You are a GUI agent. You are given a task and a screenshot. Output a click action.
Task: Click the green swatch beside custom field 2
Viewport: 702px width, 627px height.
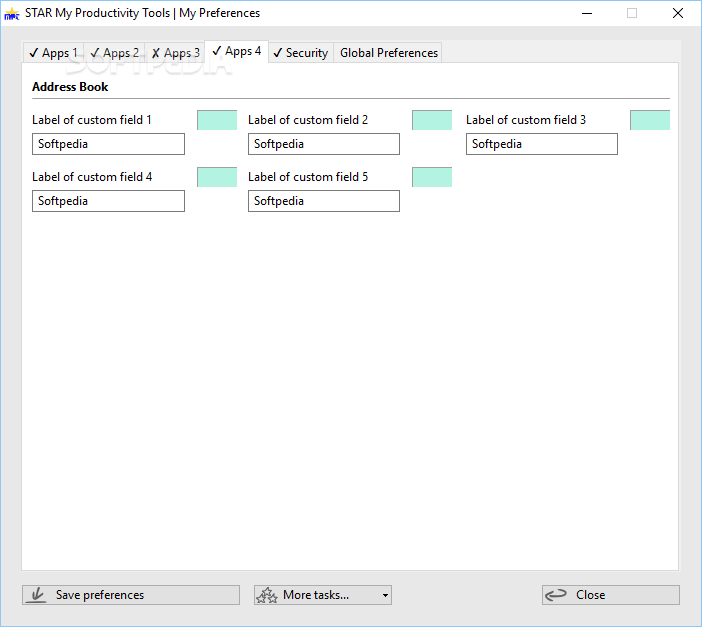[432, 120]
